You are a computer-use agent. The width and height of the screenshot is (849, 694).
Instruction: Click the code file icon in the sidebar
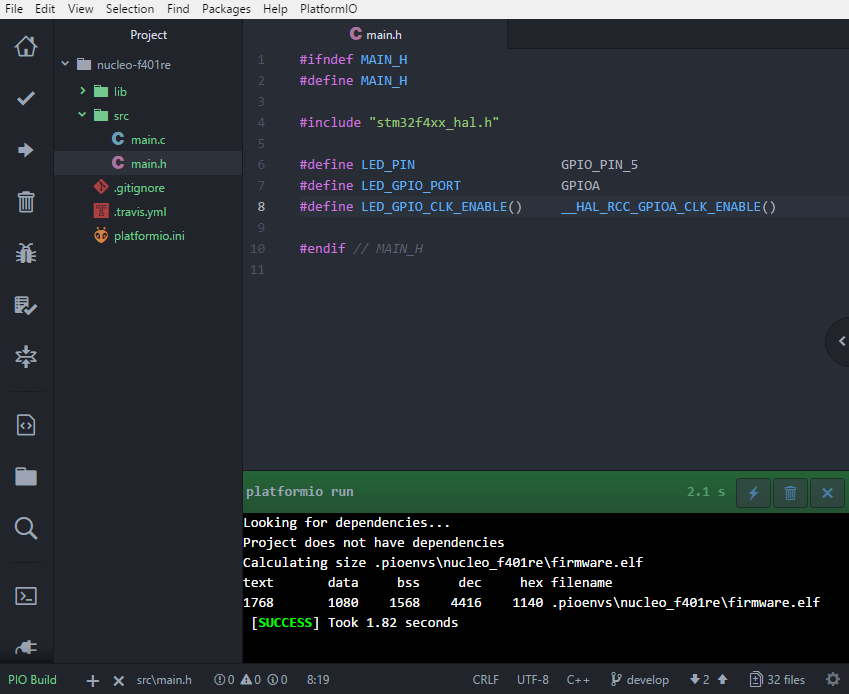(25, 425)
